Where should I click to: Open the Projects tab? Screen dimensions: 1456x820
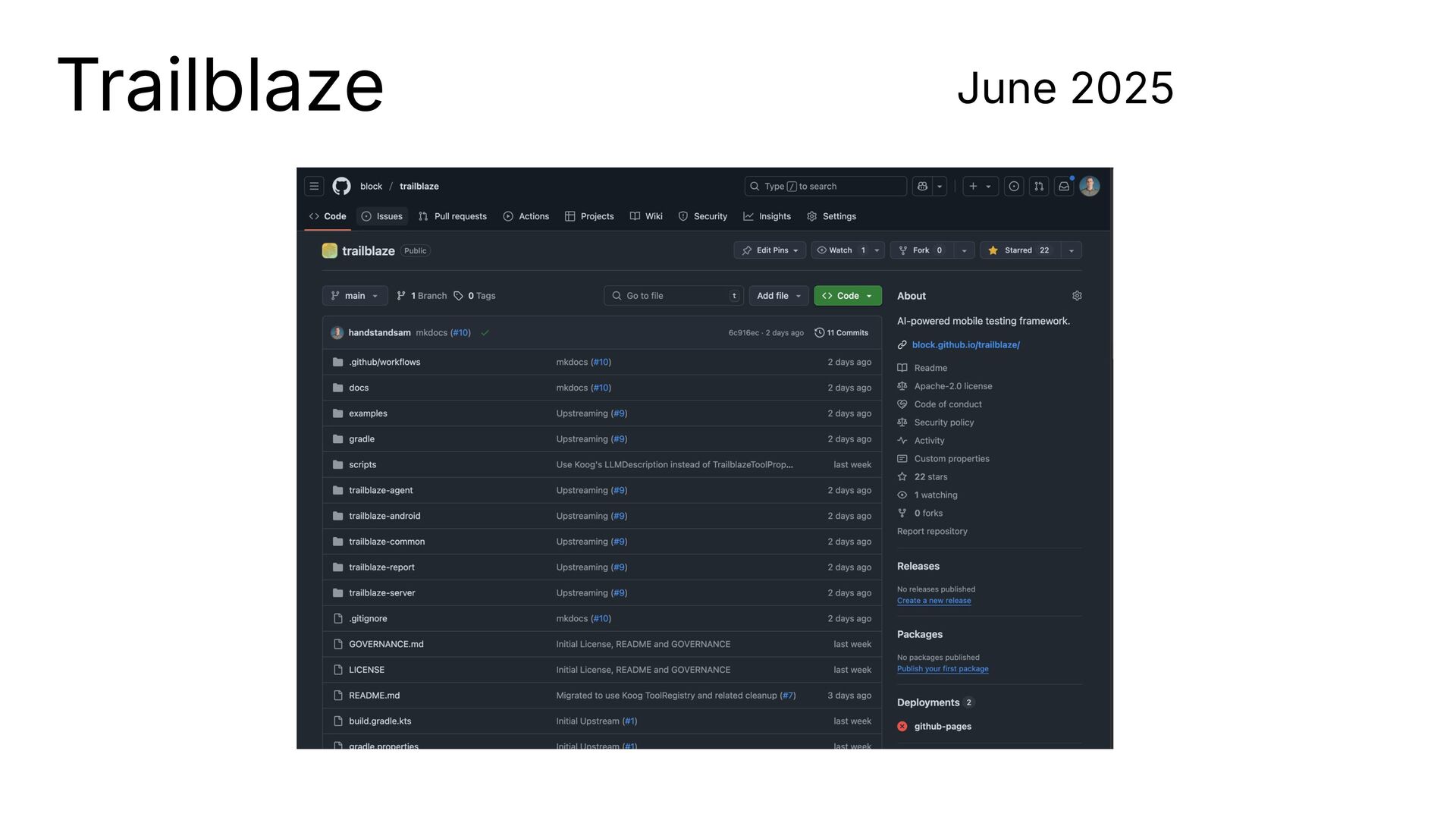click(589, 216)
